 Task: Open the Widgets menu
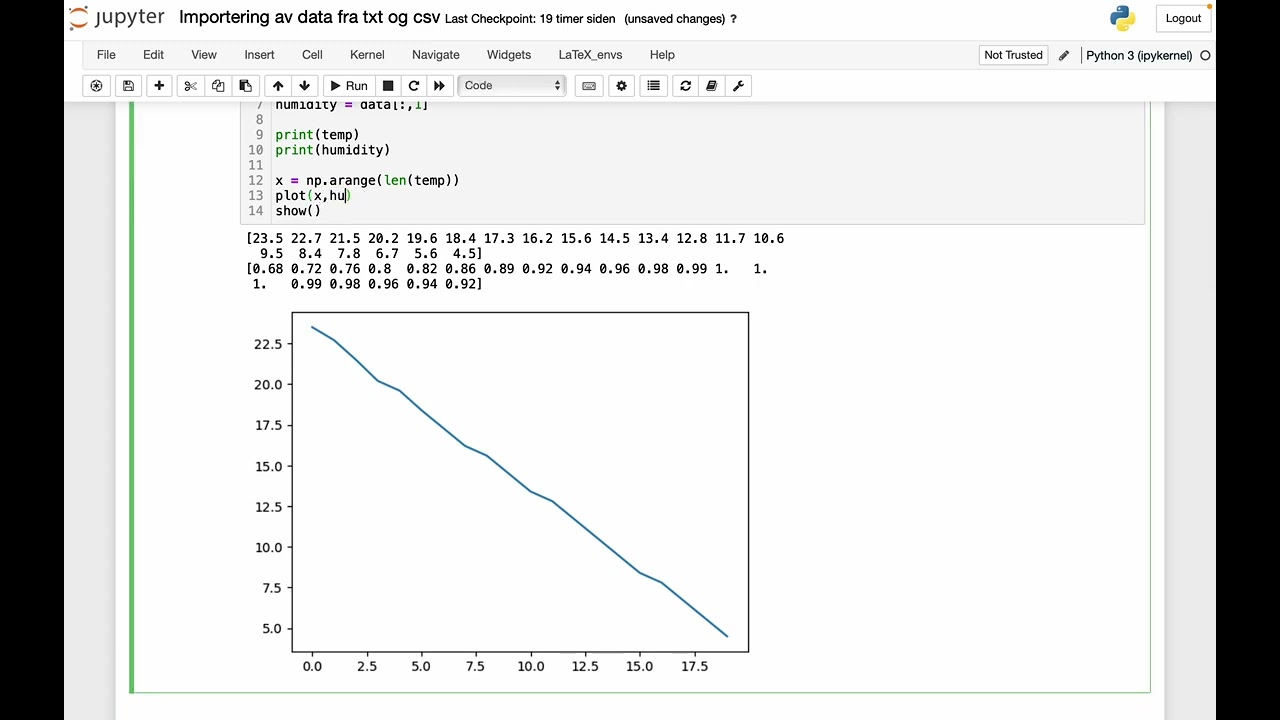tap(509, 55)
